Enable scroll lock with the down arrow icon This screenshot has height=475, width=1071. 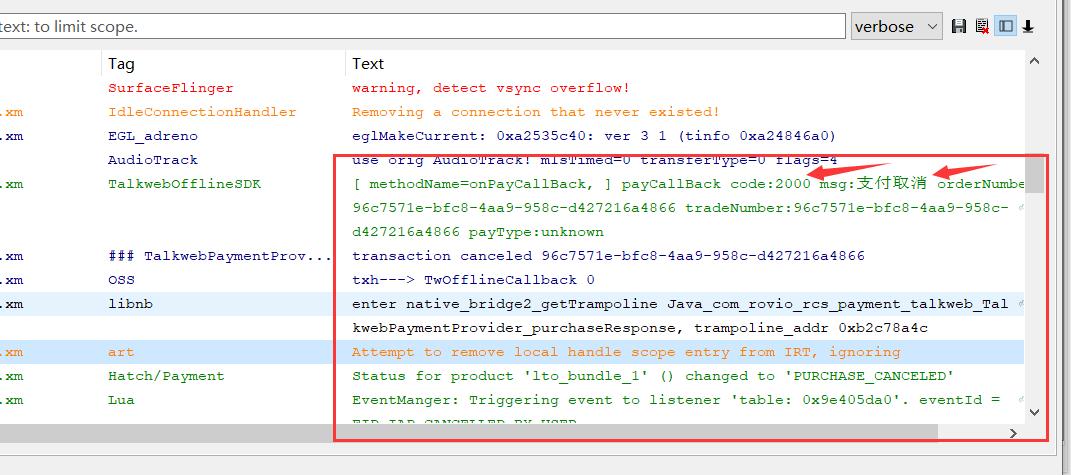pos(1028,27)
